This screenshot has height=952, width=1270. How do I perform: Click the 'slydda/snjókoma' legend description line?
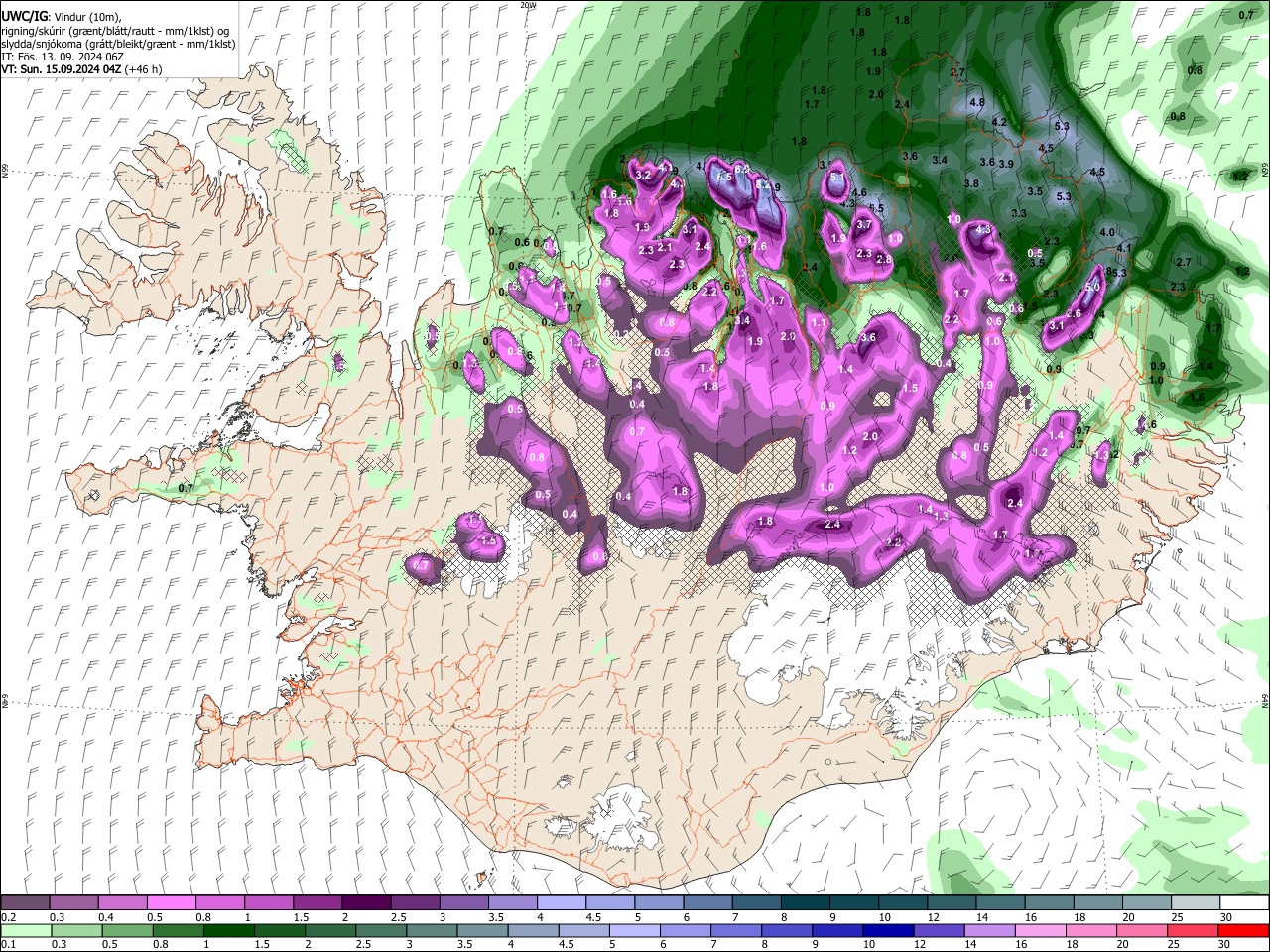click(x=118, y=44)
